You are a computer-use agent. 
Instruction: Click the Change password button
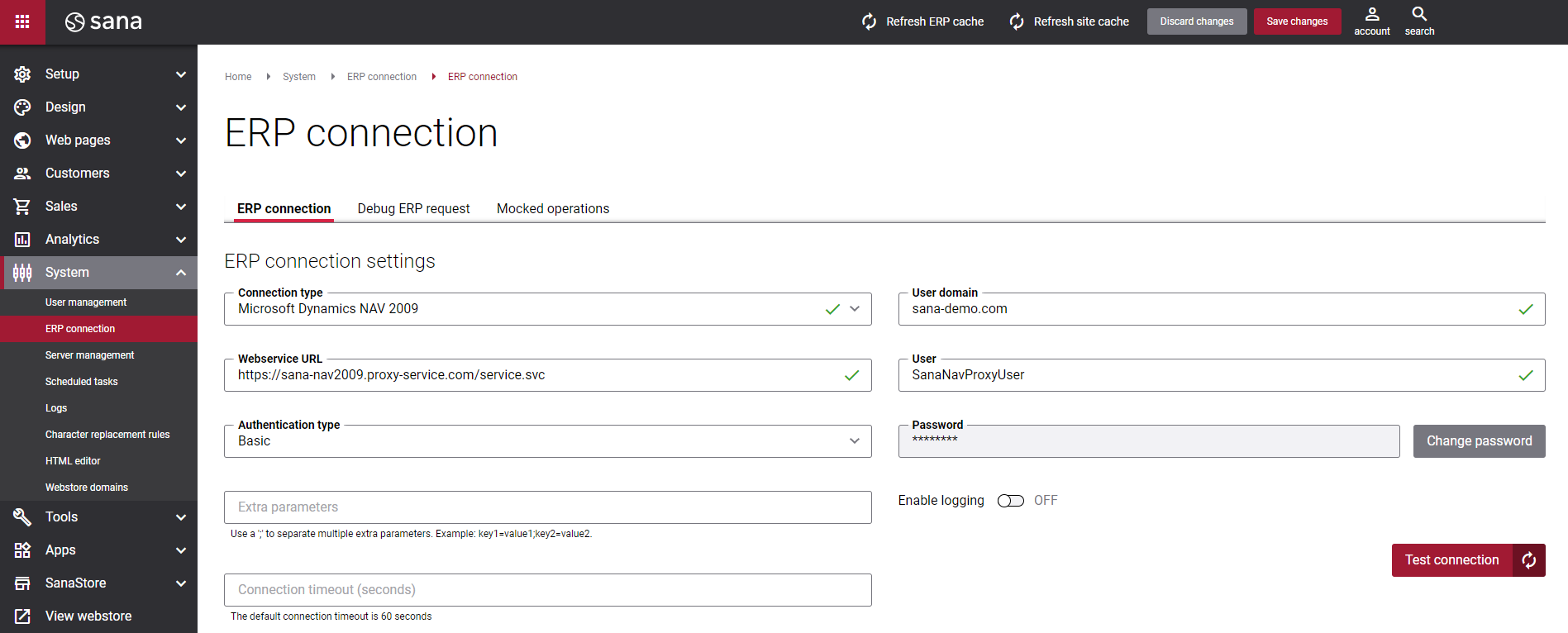pos(1479,441)
